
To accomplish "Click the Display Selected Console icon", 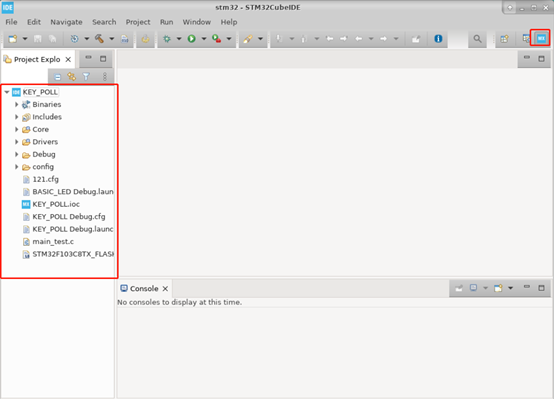I will coord(473,288).
